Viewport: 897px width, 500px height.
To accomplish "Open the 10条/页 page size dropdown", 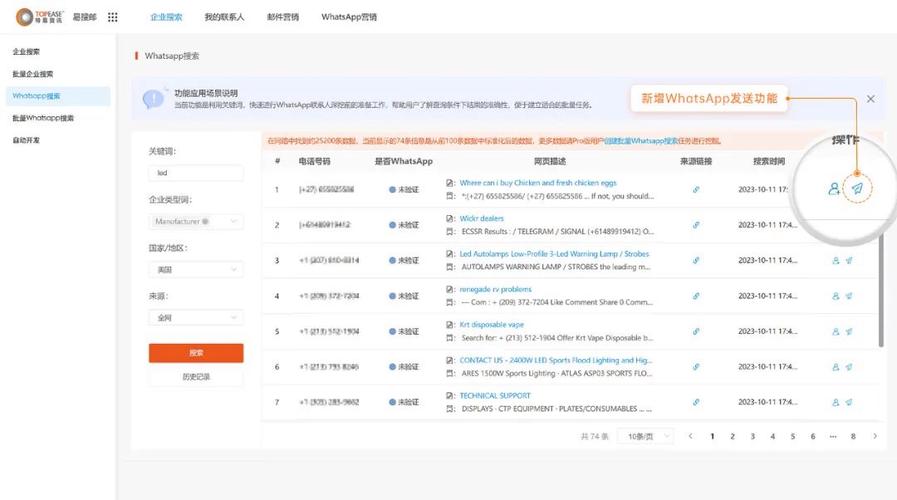I will coord(646,436).
